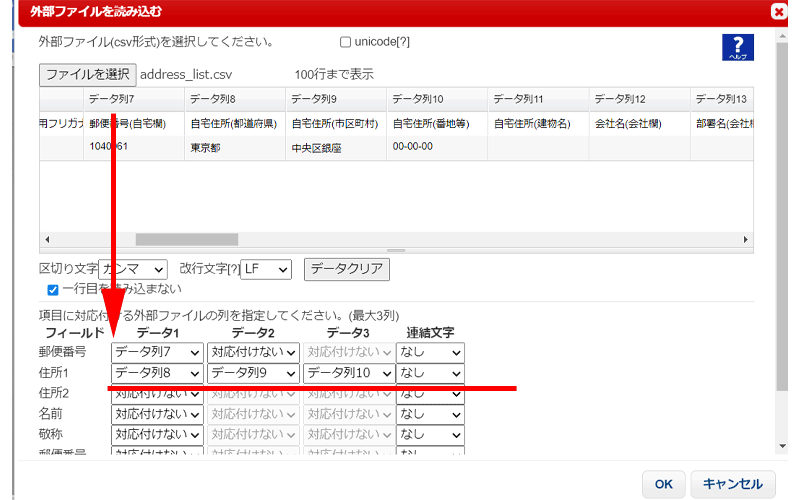This screenshot has height=500, width=800.
Task: Click the preview table right scroll arrow
Action: pyautogui.click(x=745, y=239)
